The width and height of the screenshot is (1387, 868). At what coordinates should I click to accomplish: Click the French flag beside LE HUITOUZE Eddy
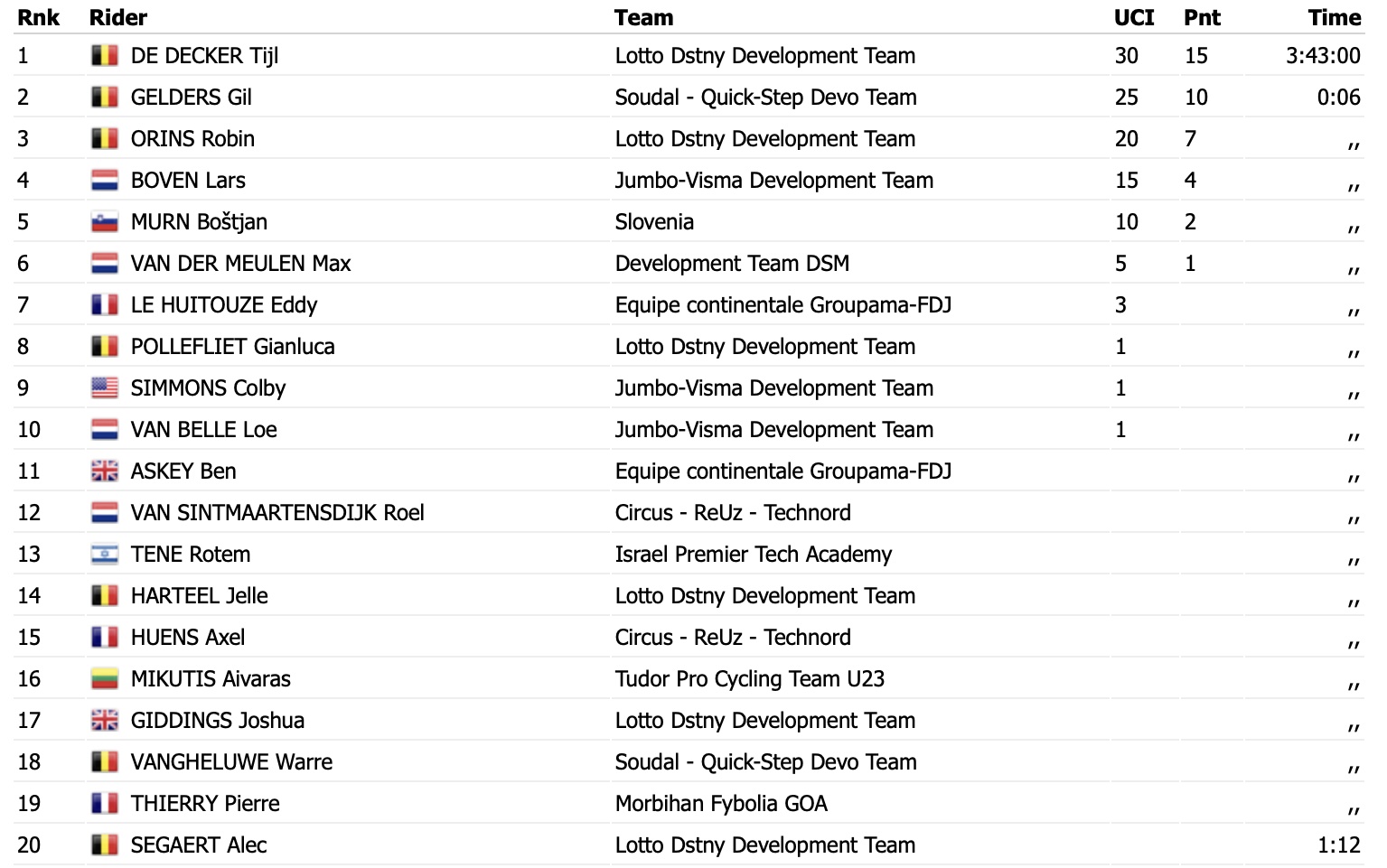[x=105, y=305]
